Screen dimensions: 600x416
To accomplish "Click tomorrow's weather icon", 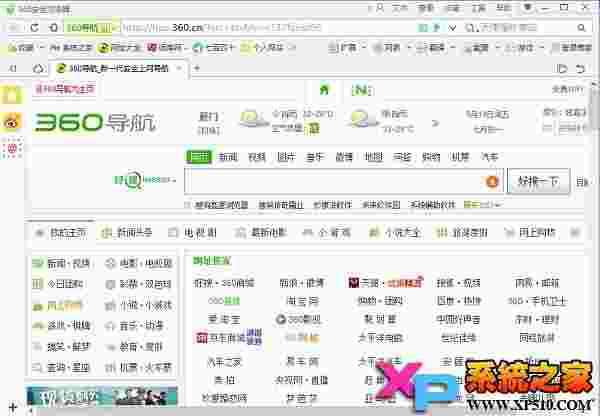I will pyautogui.click(x=361, y=119).
